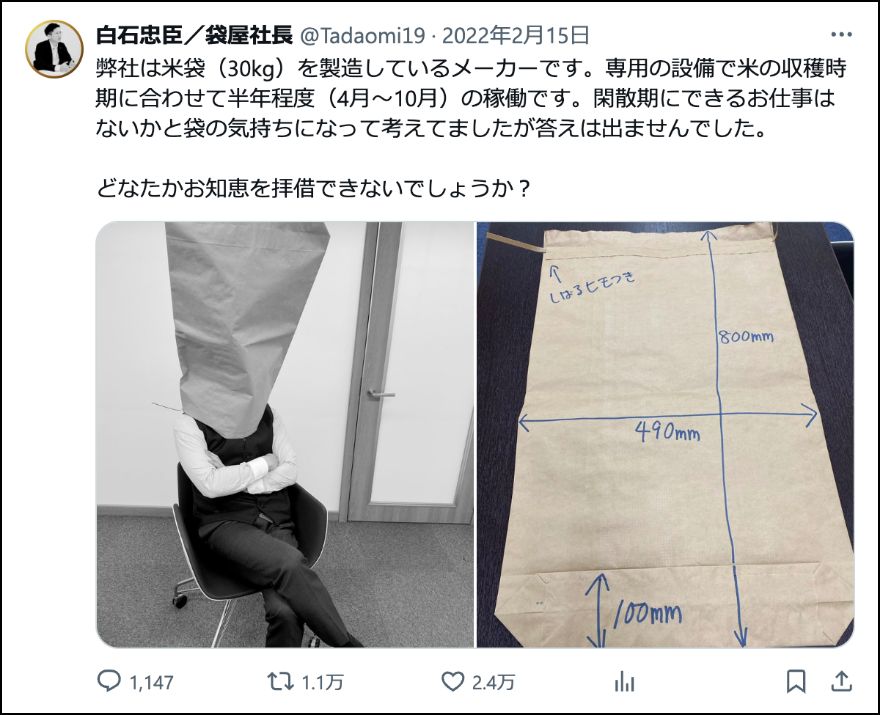Click the reply speech bubble icon
880x715 pixels.
tap(109, 681)
